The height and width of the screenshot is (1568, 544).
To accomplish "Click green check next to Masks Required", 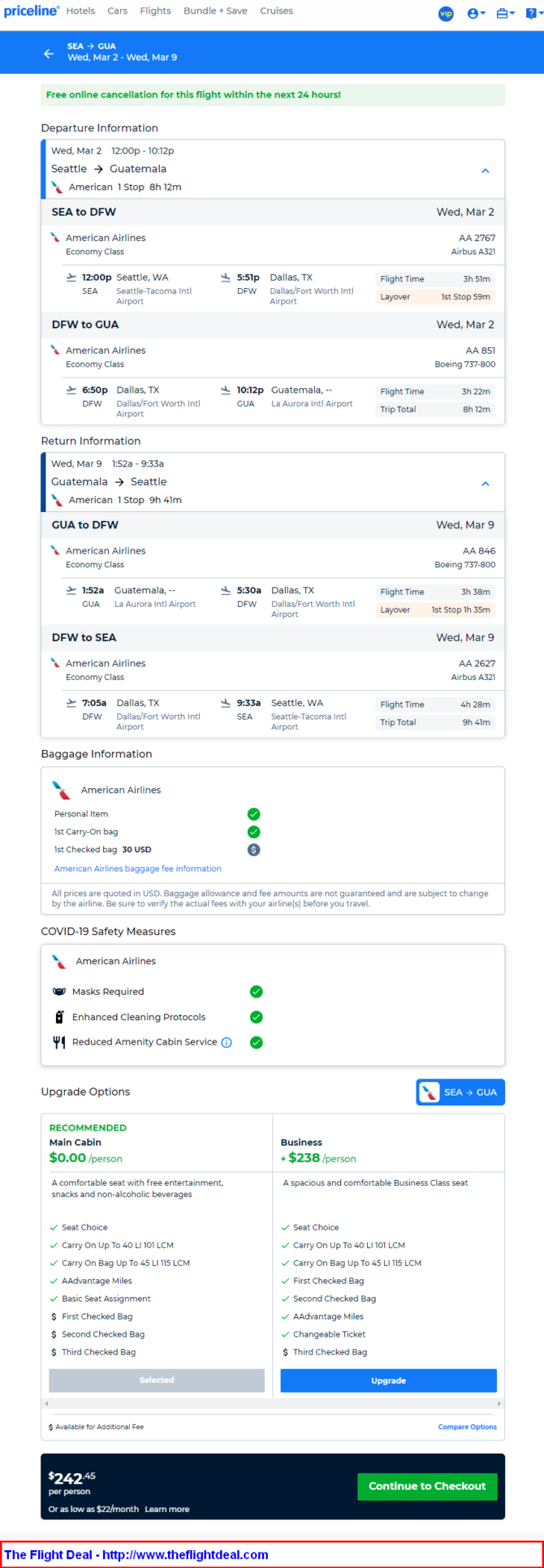I will [257, 992].
